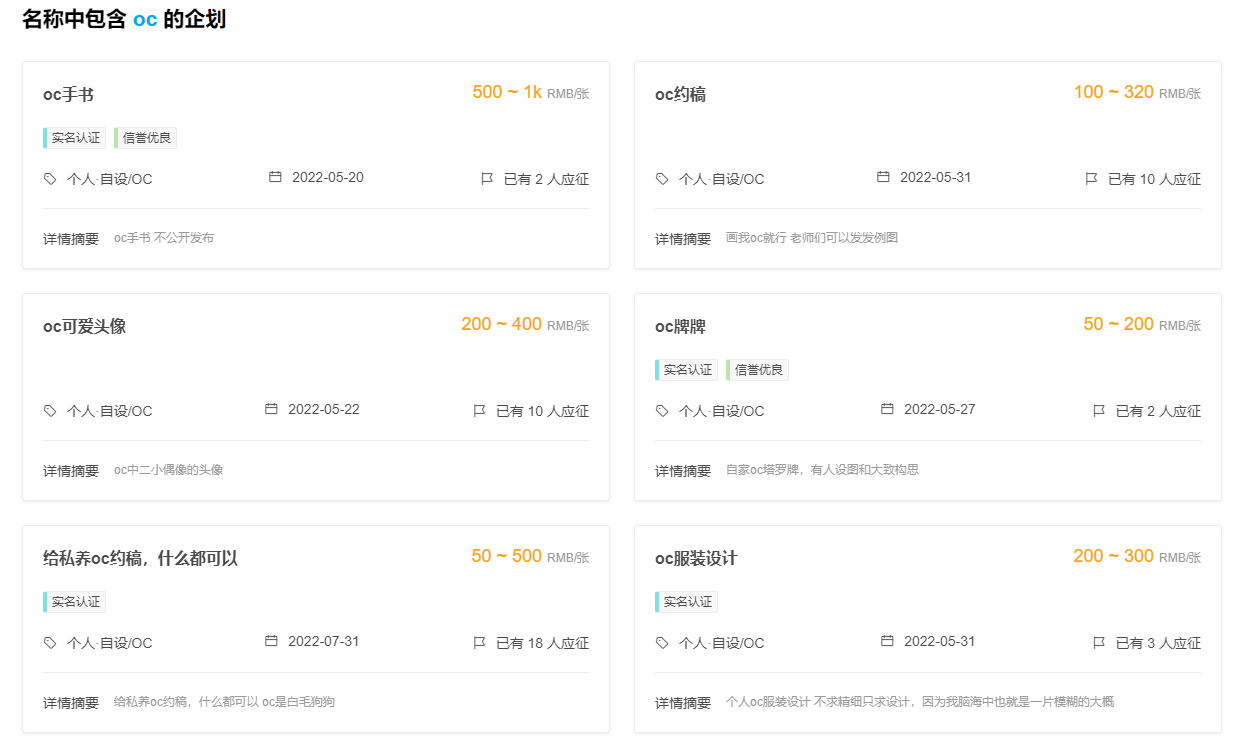
Task: Click the flag icon in the oc约稿 card
Action: (1091, 179)
